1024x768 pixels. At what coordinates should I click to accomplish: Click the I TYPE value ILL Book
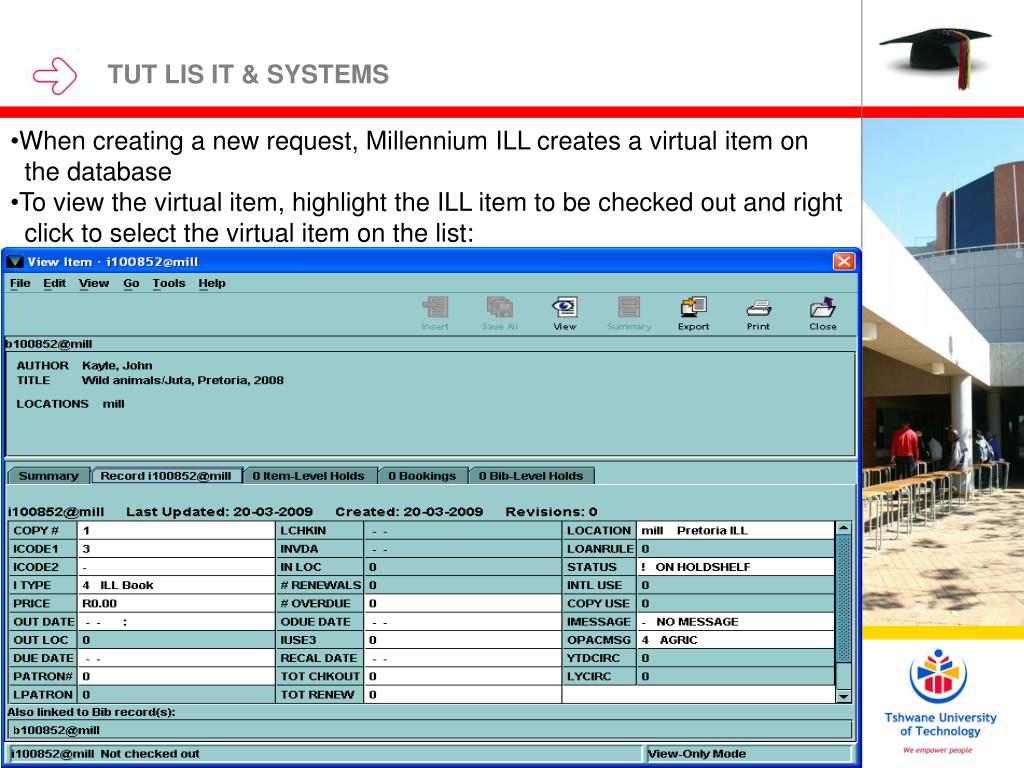(176, 585)
